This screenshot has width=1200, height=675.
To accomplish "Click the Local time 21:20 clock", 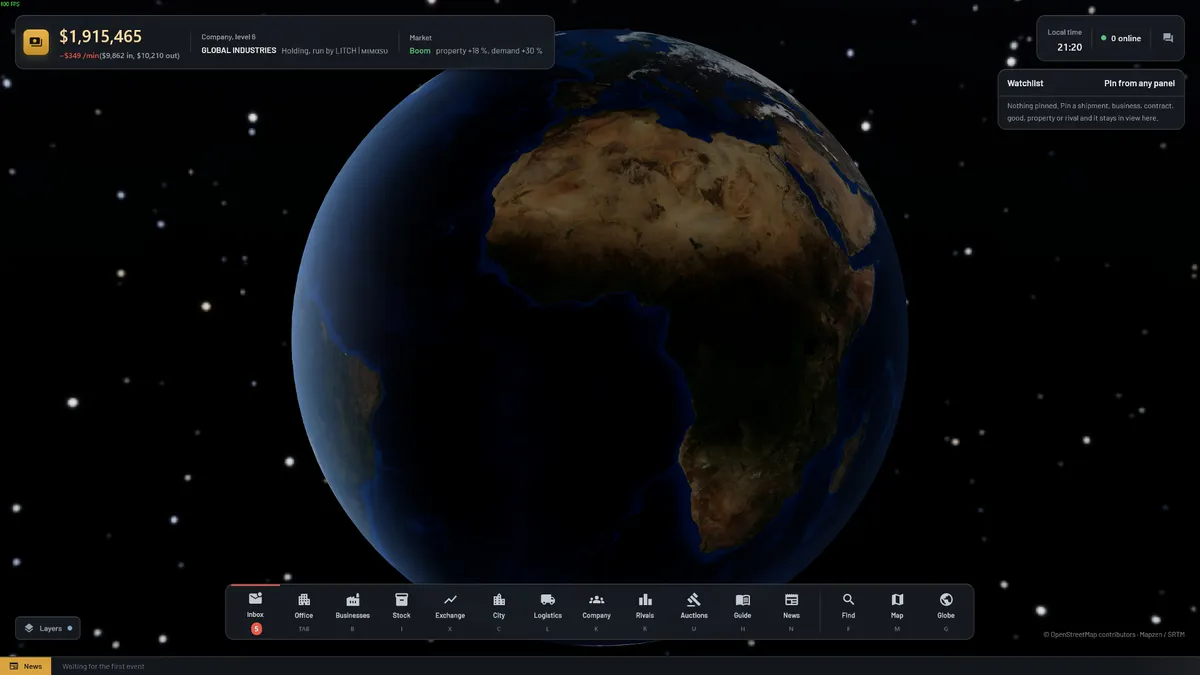I will click(x=1065, y=40).
